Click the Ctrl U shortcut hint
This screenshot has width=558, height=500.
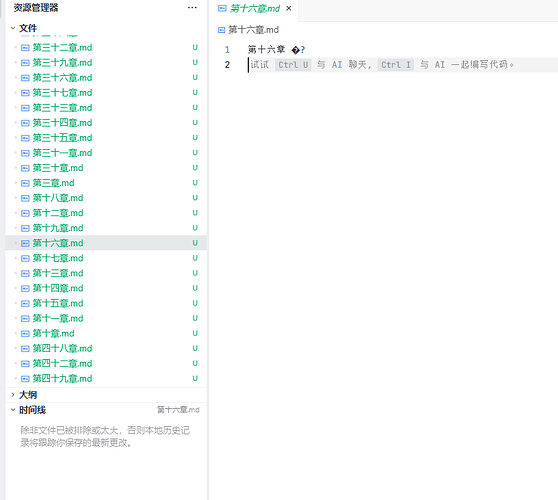293,65
